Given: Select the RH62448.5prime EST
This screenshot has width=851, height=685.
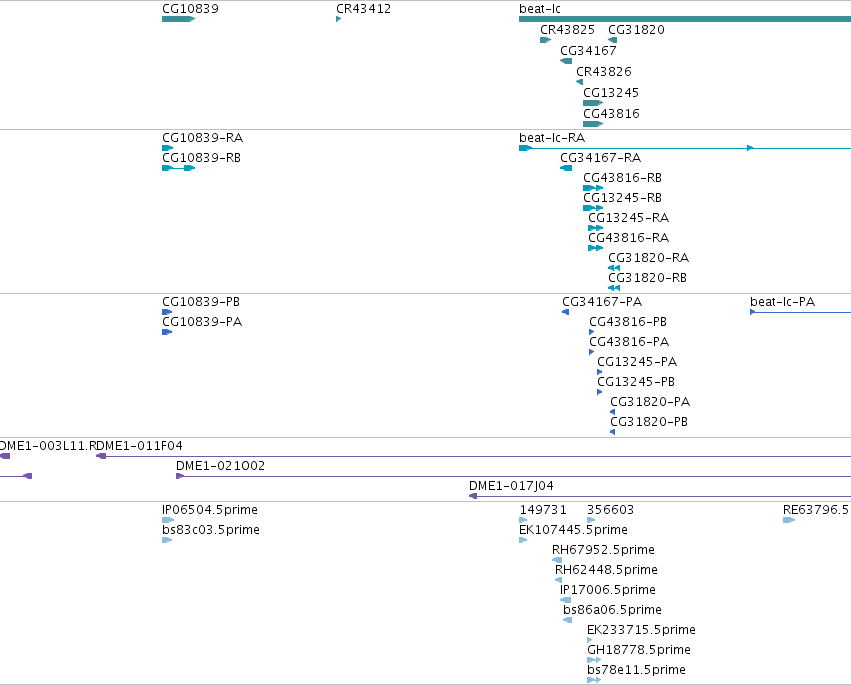Looking at the screenshot, I should point(558,581).
